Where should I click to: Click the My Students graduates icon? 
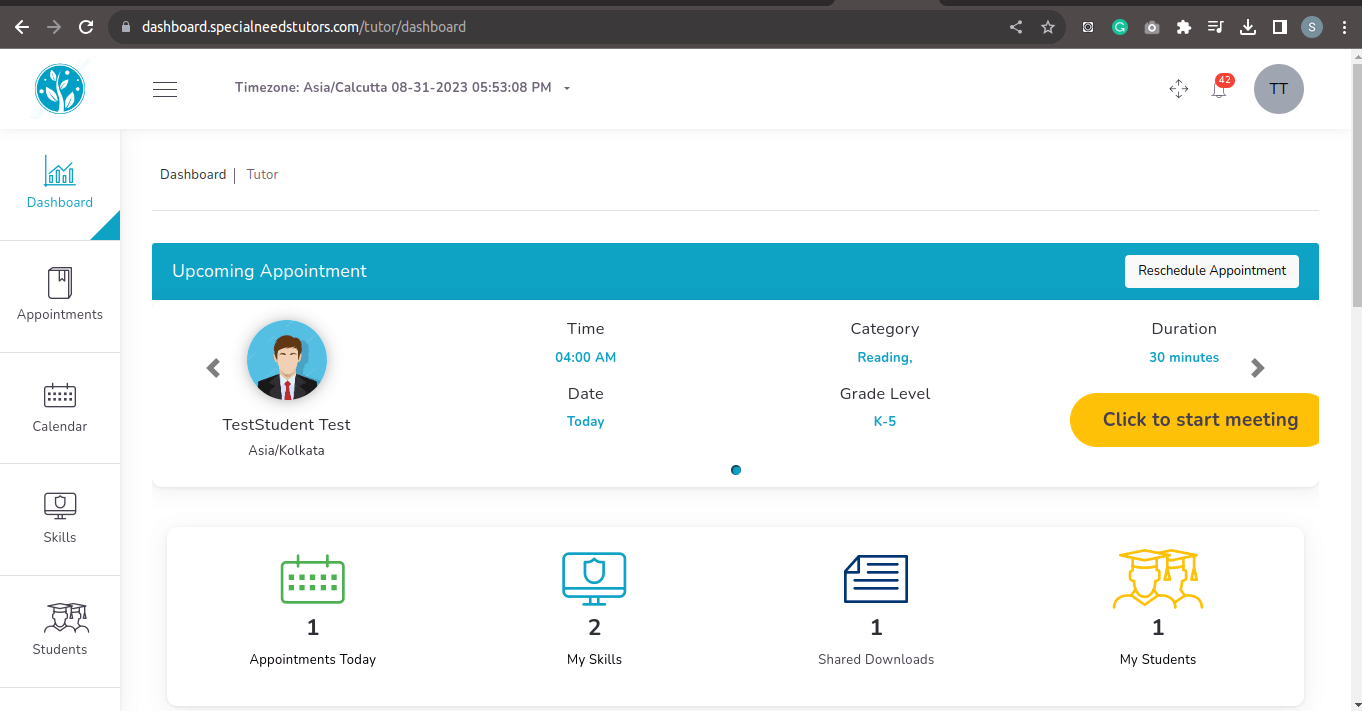[1158, 579]
